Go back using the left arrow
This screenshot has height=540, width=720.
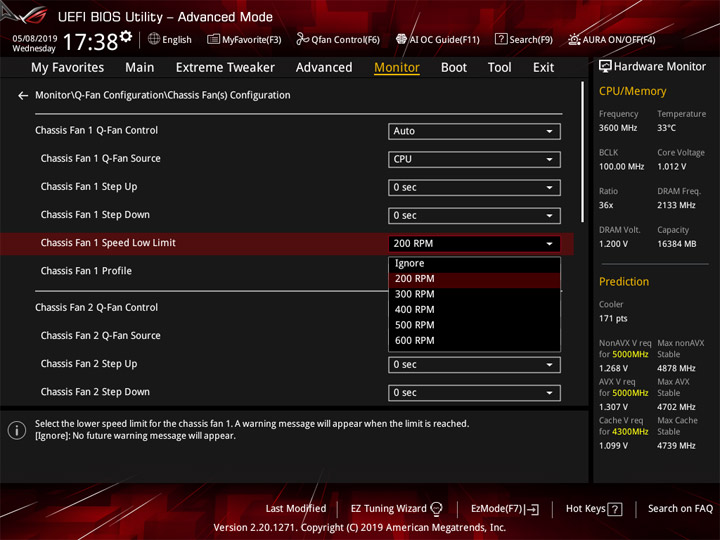click(x=23, y=96)
